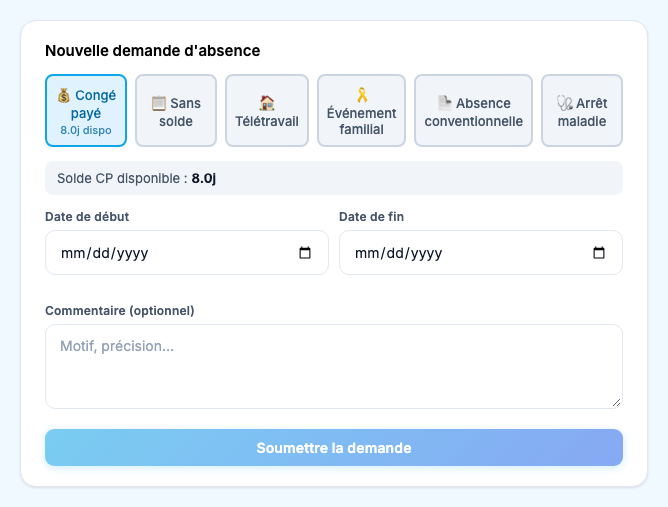Select Absence conventionnelle type
668x507 pixels.
(473, 111)
